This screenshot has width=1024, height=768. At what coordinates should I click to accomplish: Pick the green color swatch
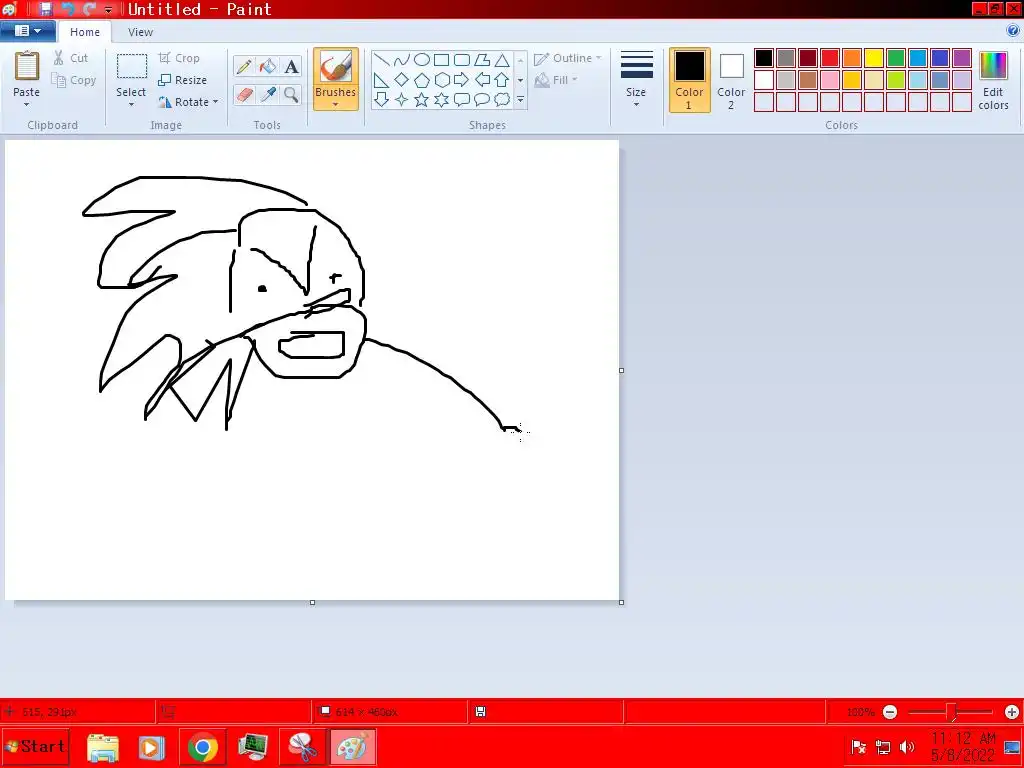(896, 58)
